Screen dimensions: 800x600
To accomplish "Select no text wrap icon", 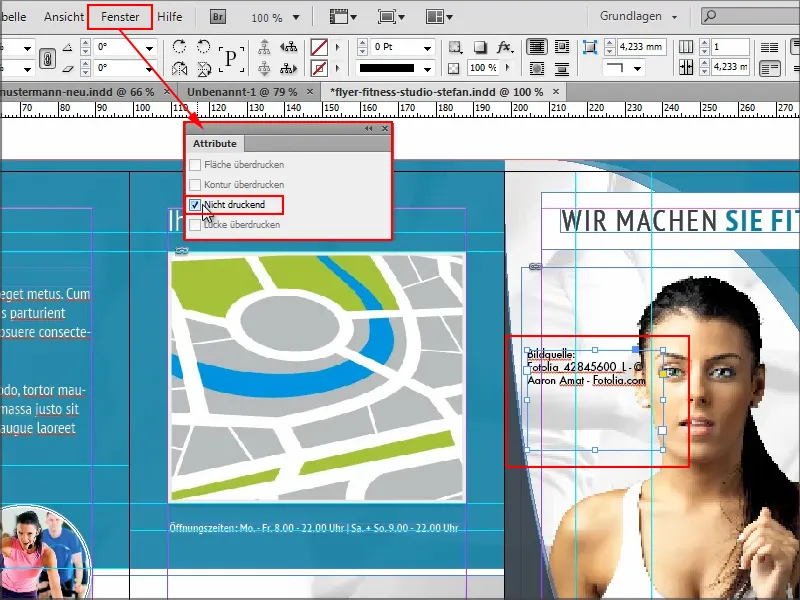I will pos(536,47).
